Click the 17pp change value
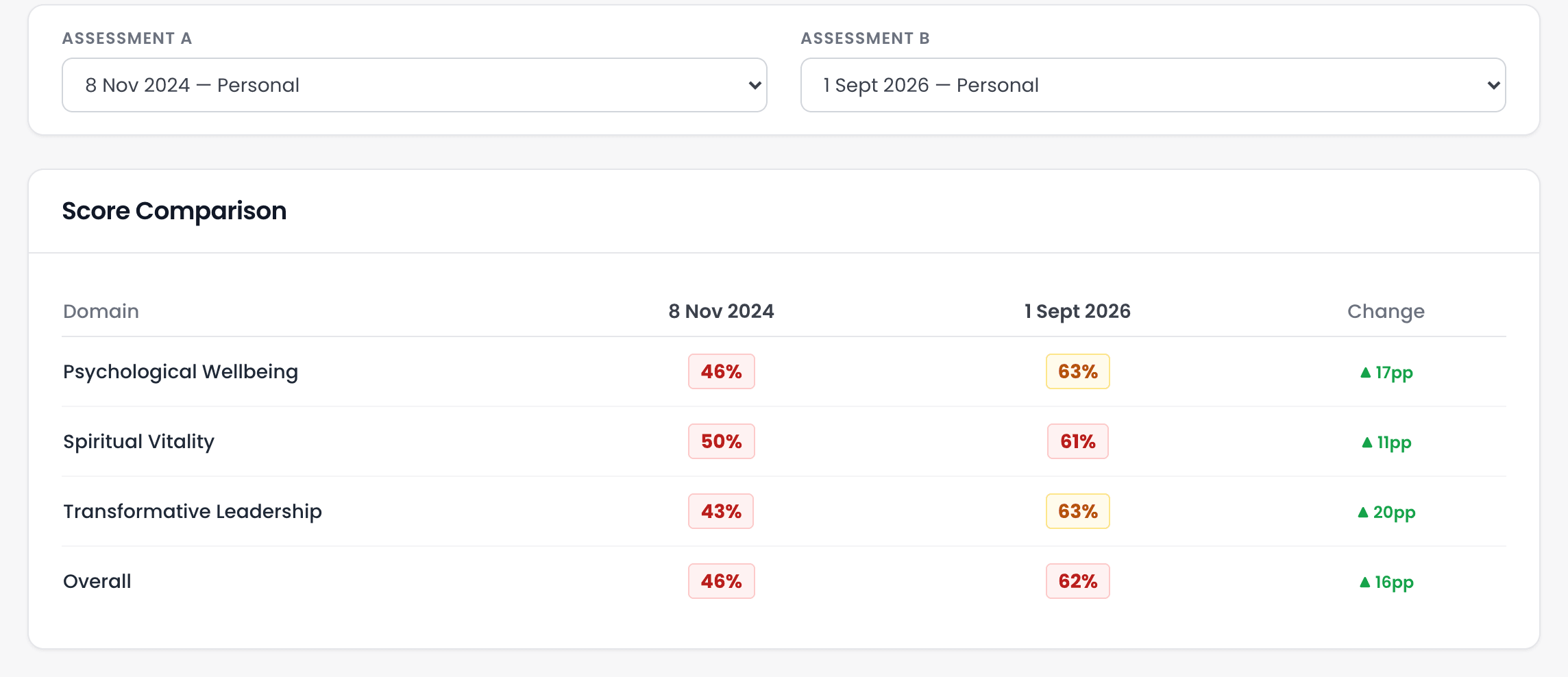The width and height of the screenshot is (1568, 677). (x=1386, y=373)
